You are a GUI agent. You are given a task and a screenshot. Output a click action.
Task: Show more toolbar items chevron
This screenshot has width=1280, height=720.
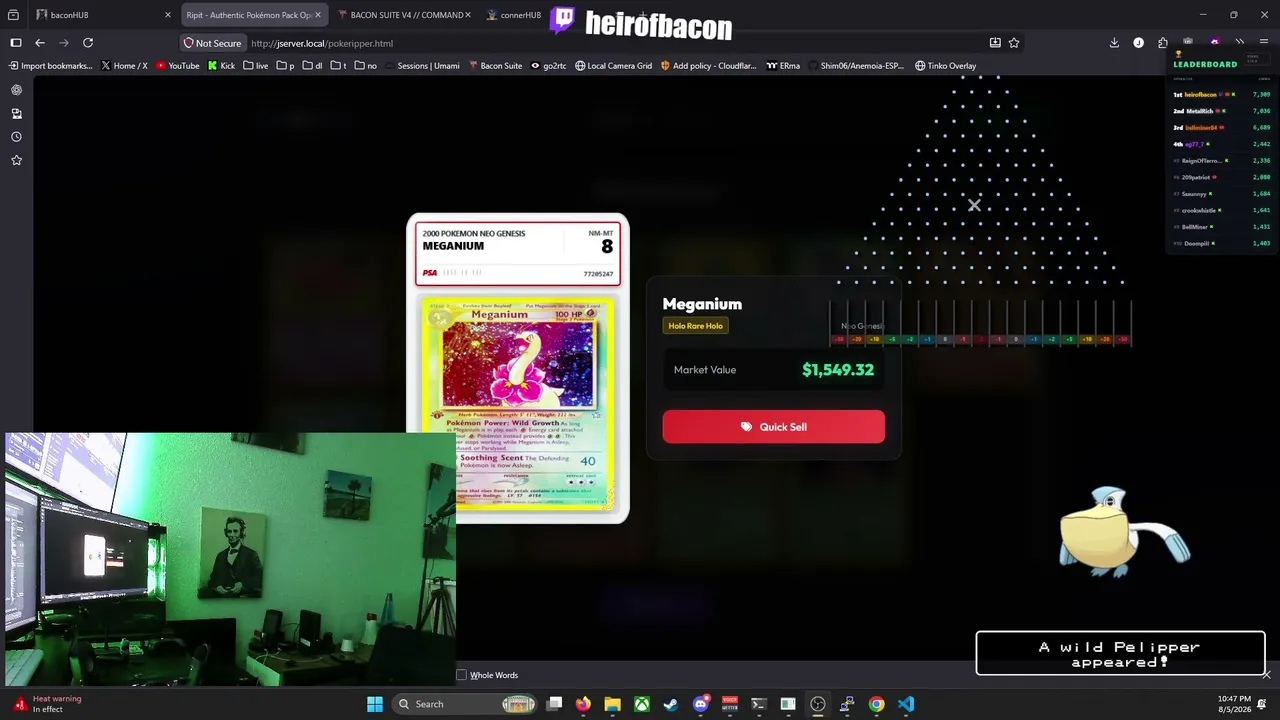[1240, 43]
